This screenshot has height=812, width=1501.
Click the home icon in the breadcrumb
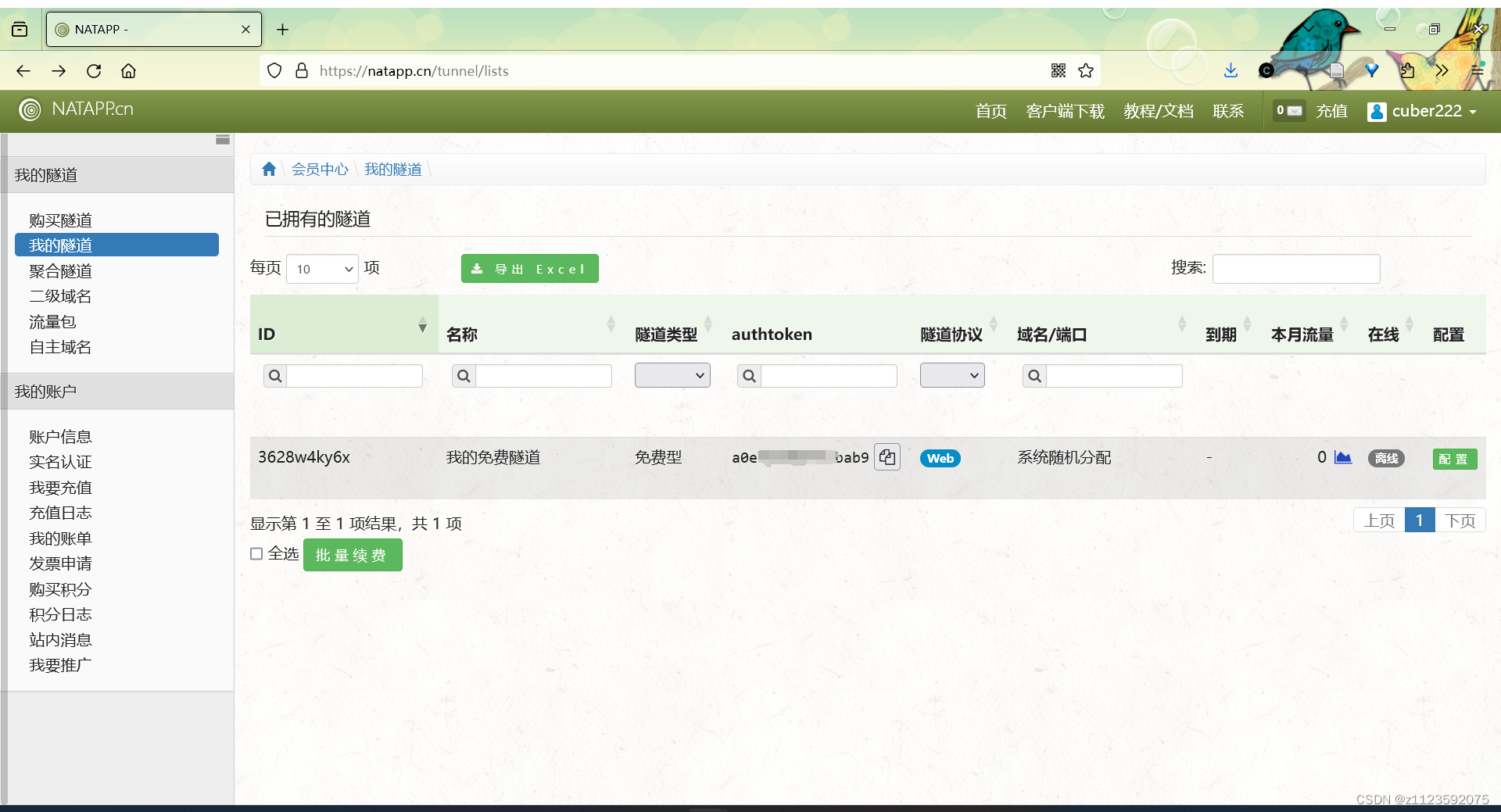(269, 169)
